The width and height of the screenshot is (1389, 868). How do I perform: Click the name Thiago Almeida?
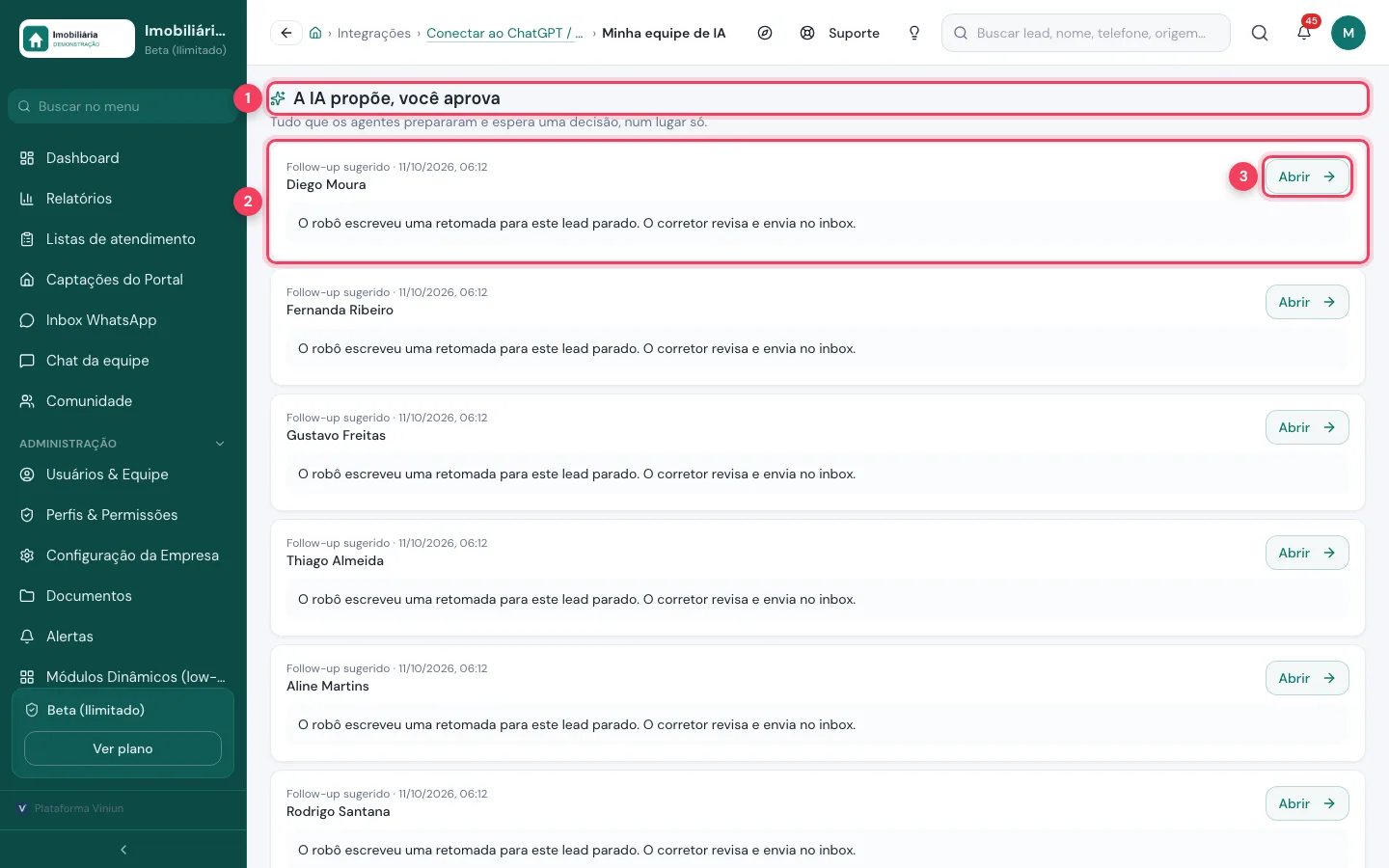click(335, 561)
